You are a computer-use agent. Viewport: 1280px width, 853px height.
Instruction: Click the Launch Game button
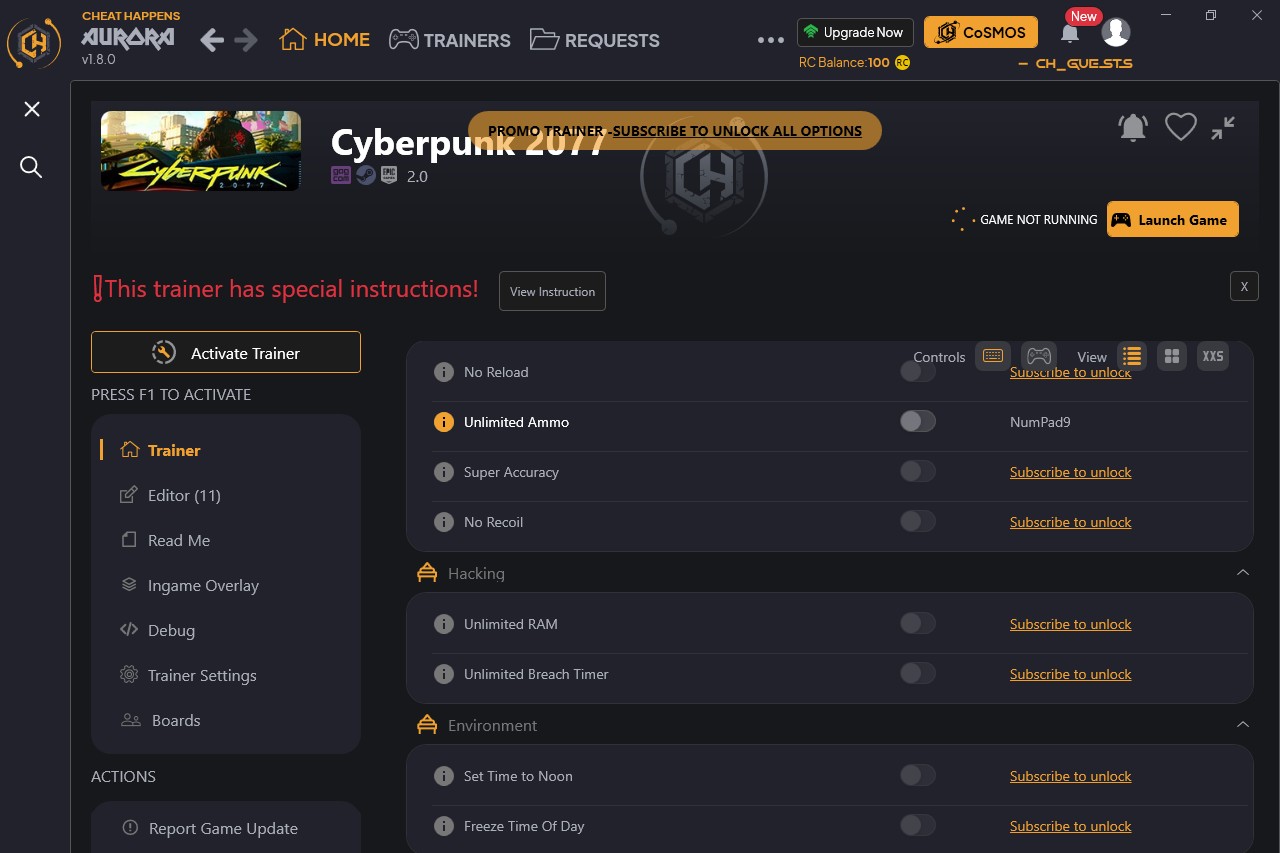click(1173, 220)
